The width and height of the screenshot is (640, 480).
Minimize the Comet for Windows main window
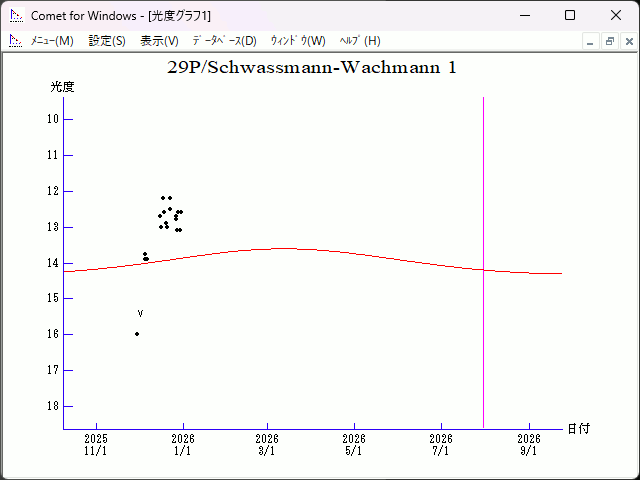[524, 16]
